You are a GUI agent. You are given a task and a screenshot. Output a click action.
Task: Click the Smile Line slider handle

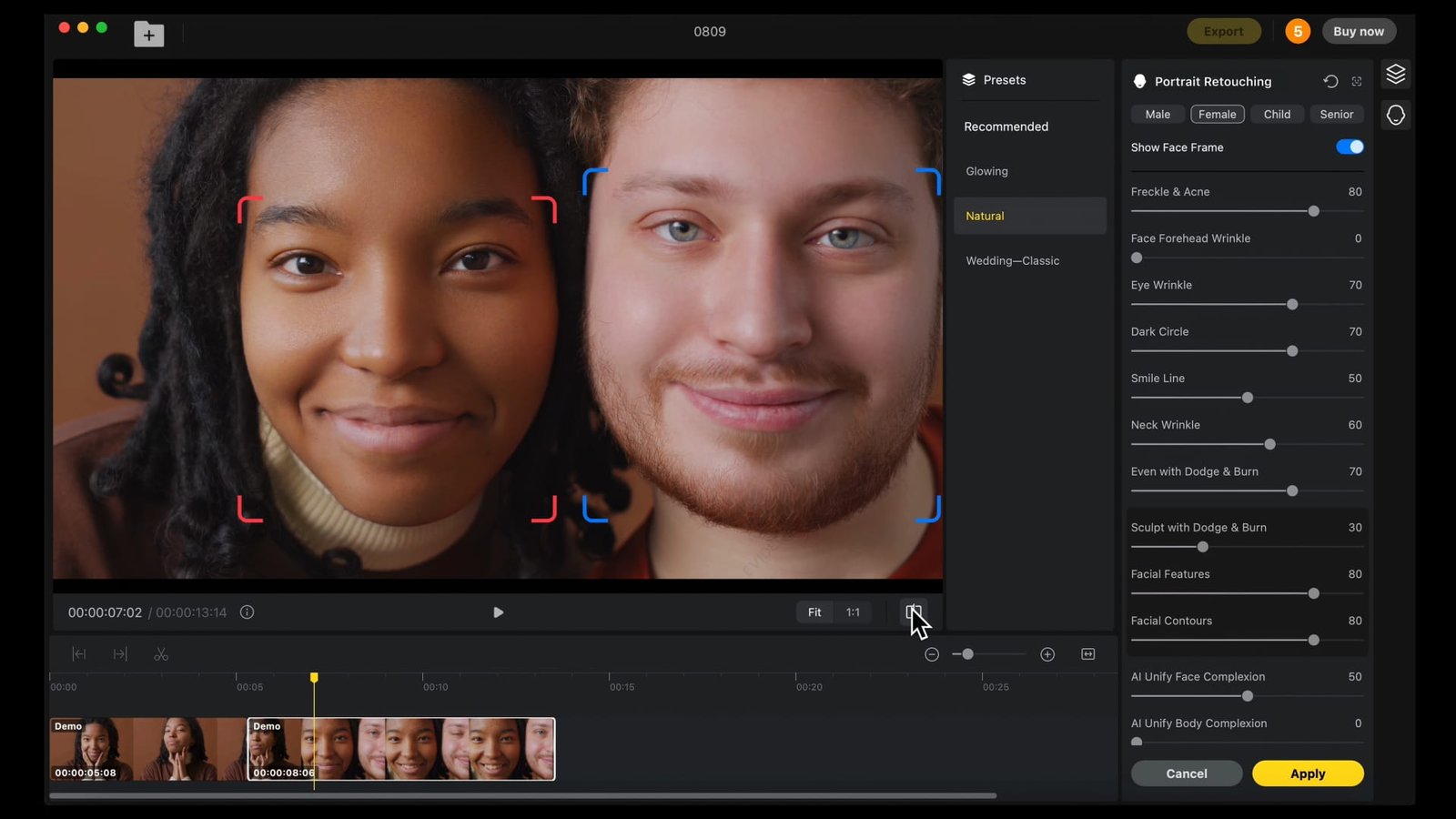coord(1248,398)
